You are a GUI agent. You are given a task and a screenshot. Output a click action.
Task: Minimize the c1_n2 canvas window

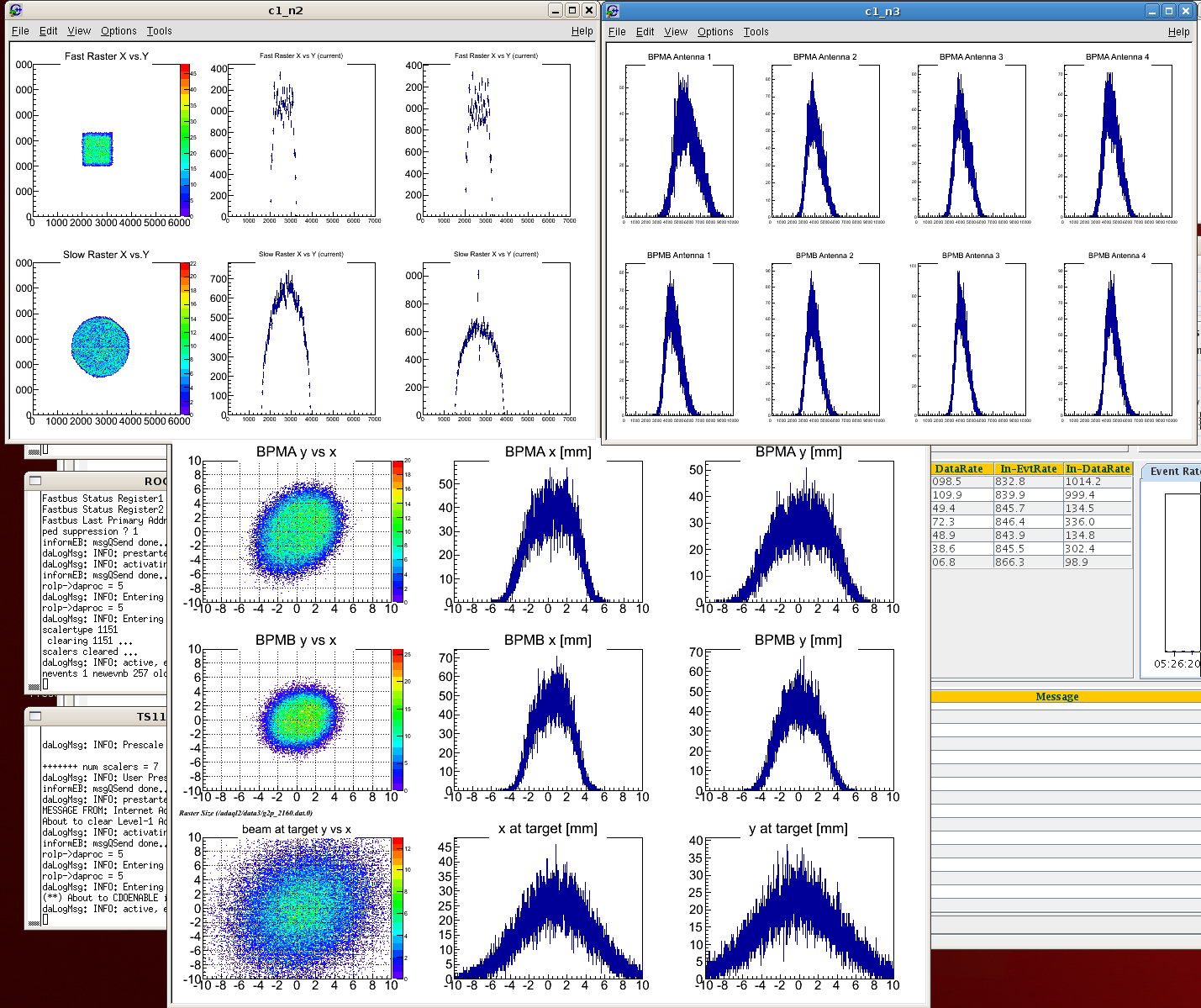click(556, 10)
